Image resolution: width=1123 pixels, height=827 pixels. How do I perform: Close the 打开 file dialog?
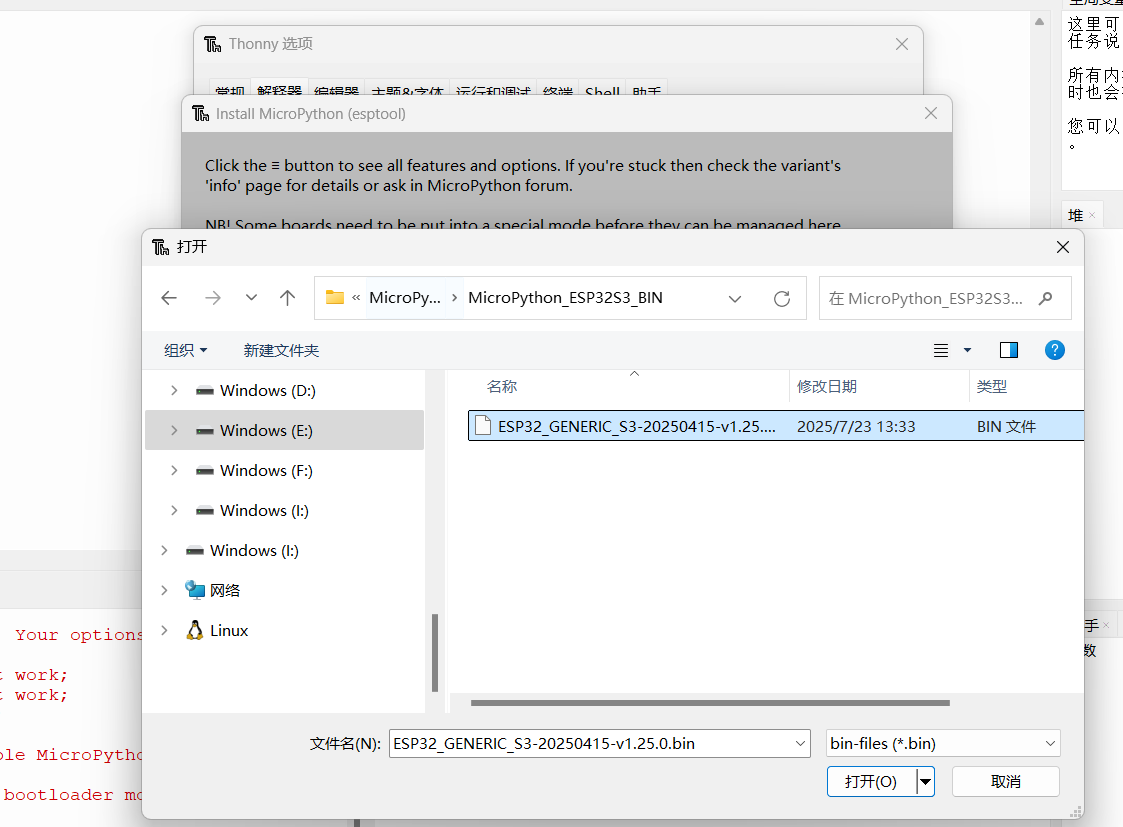pyautogui.click(x=1063, y=247)
